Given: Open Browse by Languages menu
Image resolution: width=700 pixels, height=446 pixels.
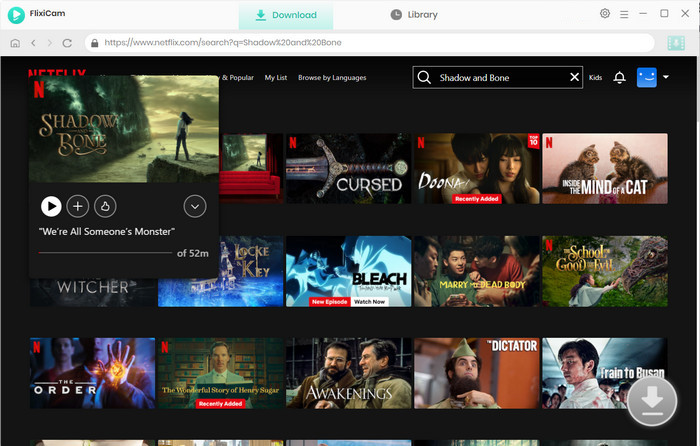Looking at the screenshot, I should click(x=332, y=78).
